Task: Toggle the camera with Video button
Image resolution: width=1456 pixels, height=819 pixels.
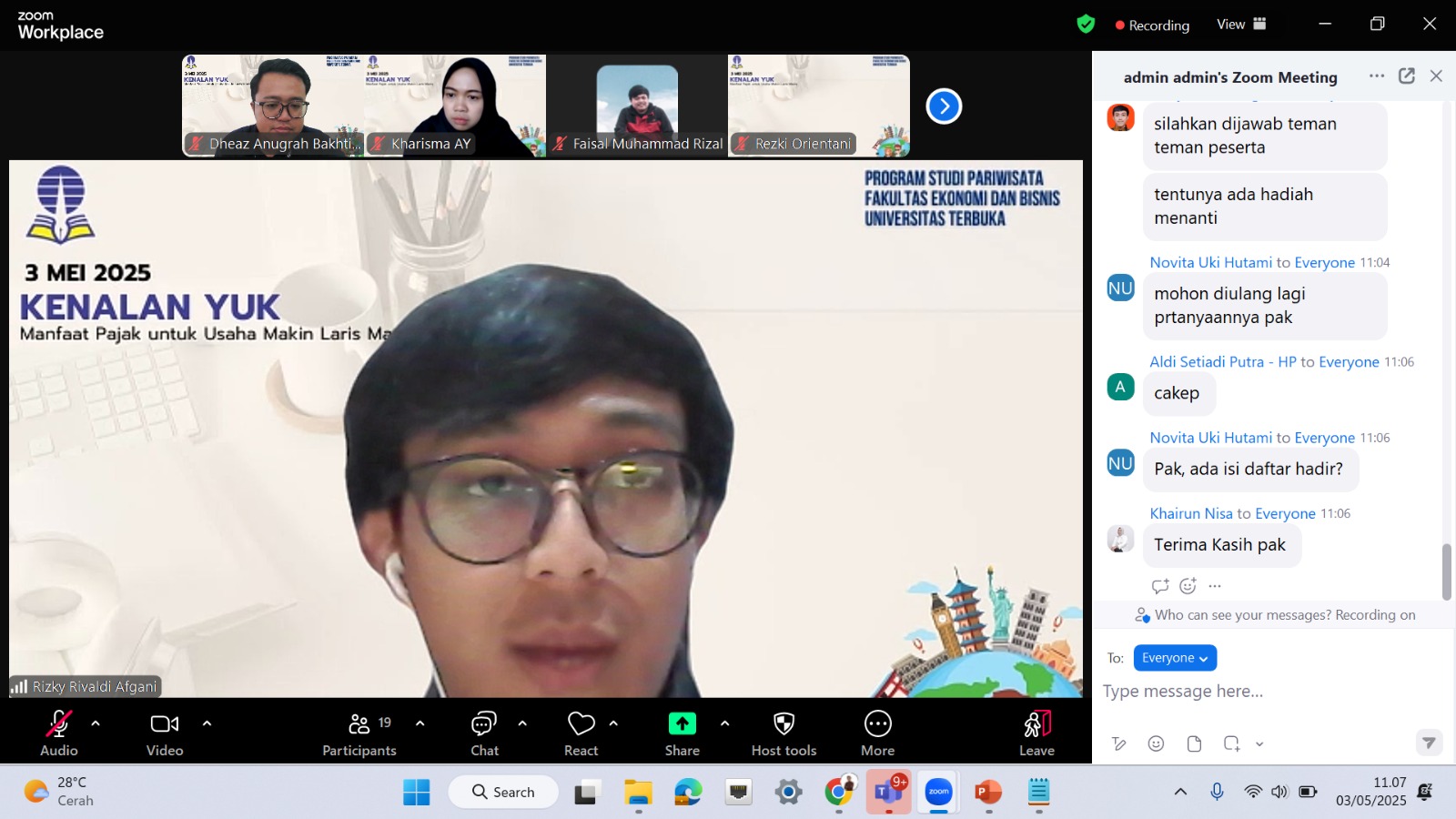Action: click(x=165, y=733)
